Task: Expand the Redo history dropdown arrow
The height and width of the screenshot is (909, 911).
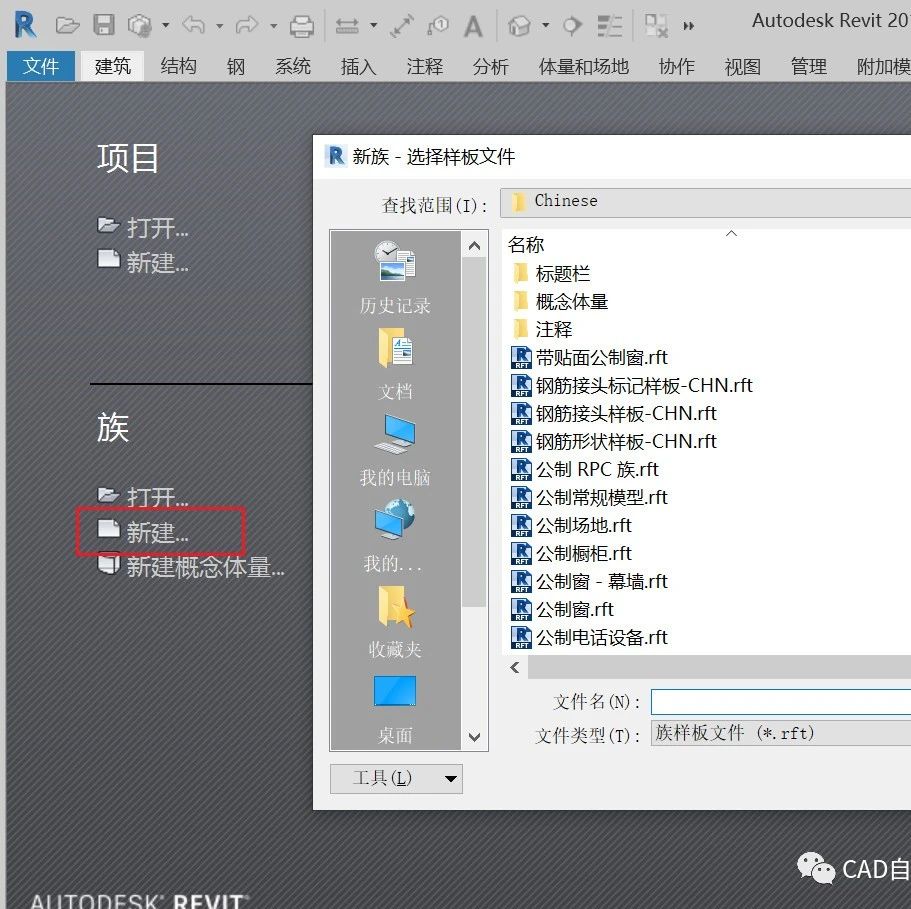Action: (x=274, y=26)
